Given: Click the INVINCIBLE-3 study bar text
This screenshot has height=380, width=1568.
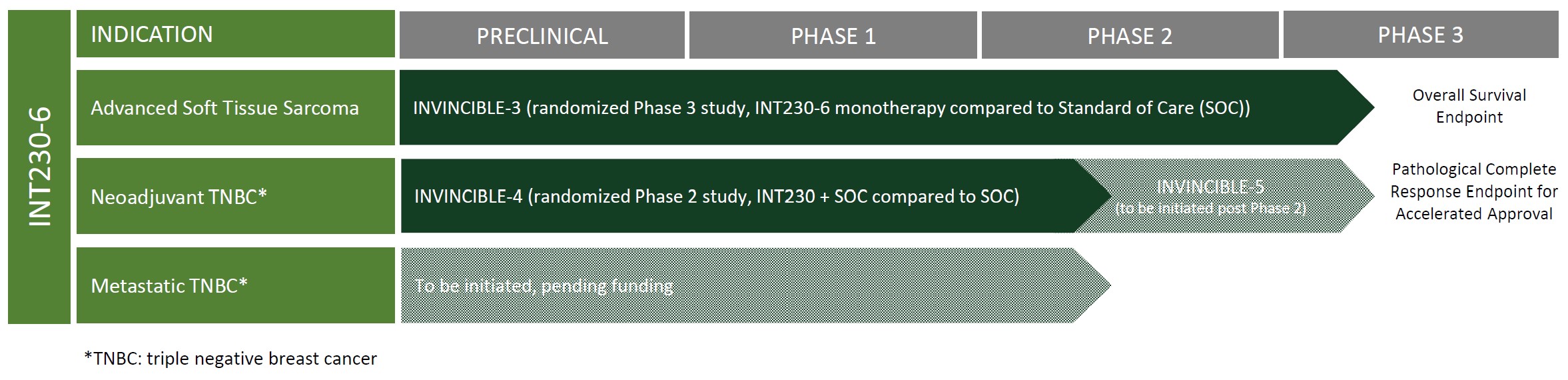Looking at the screenshot, I should click(831, 108).
